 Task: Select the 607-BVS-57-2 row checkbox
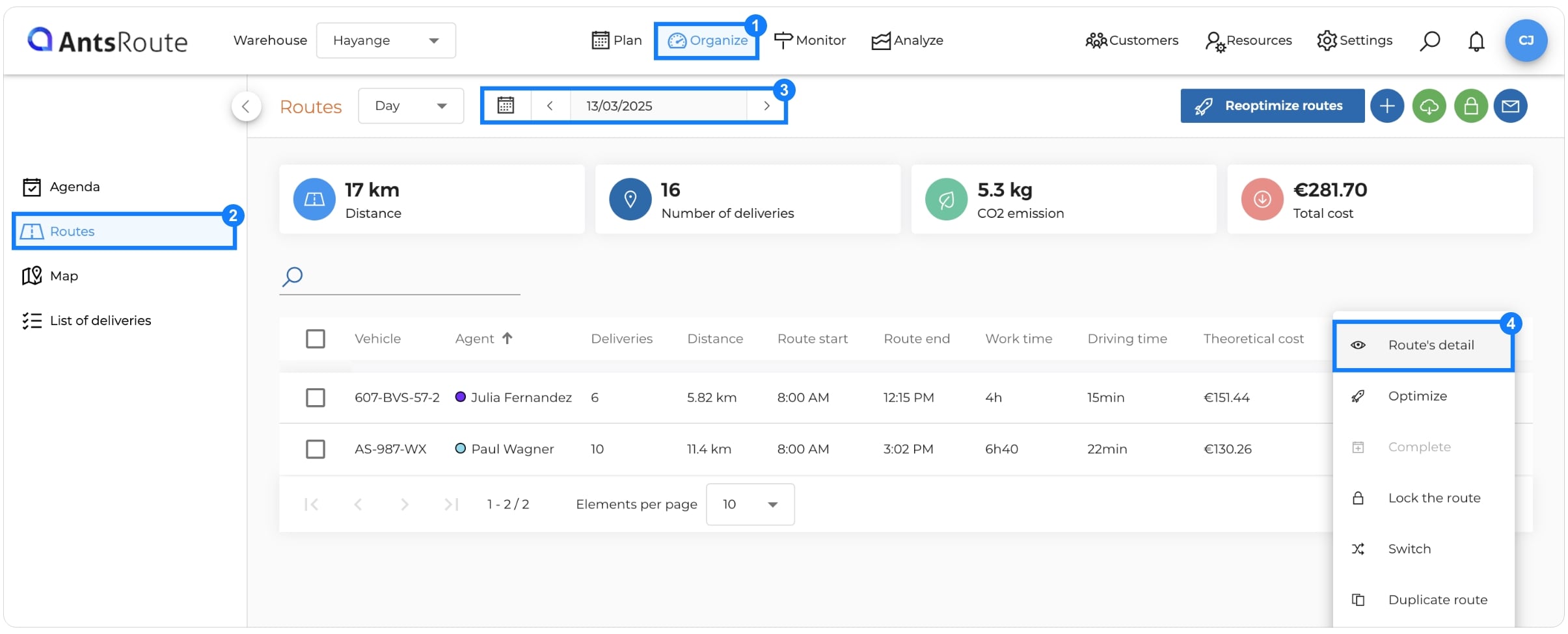click(x=316, y=398)
